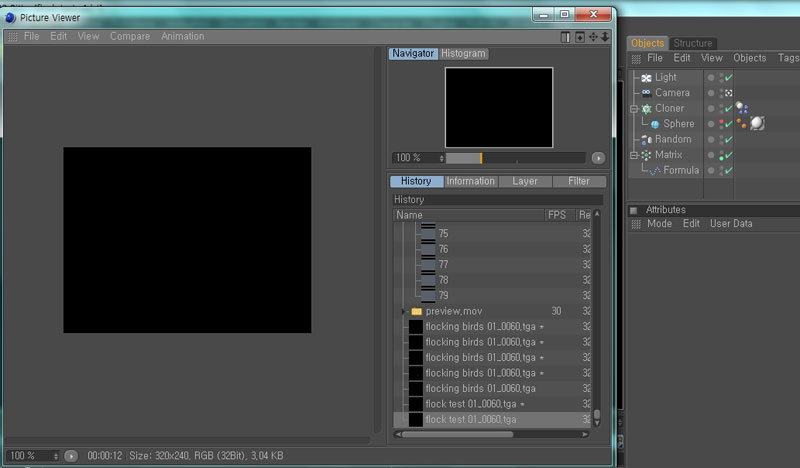This screenshot has height=468, width=800.
Task: Select the highlighted flock test 01_0060.tga row
Action: pyautogui.click(x=492, y=420)
